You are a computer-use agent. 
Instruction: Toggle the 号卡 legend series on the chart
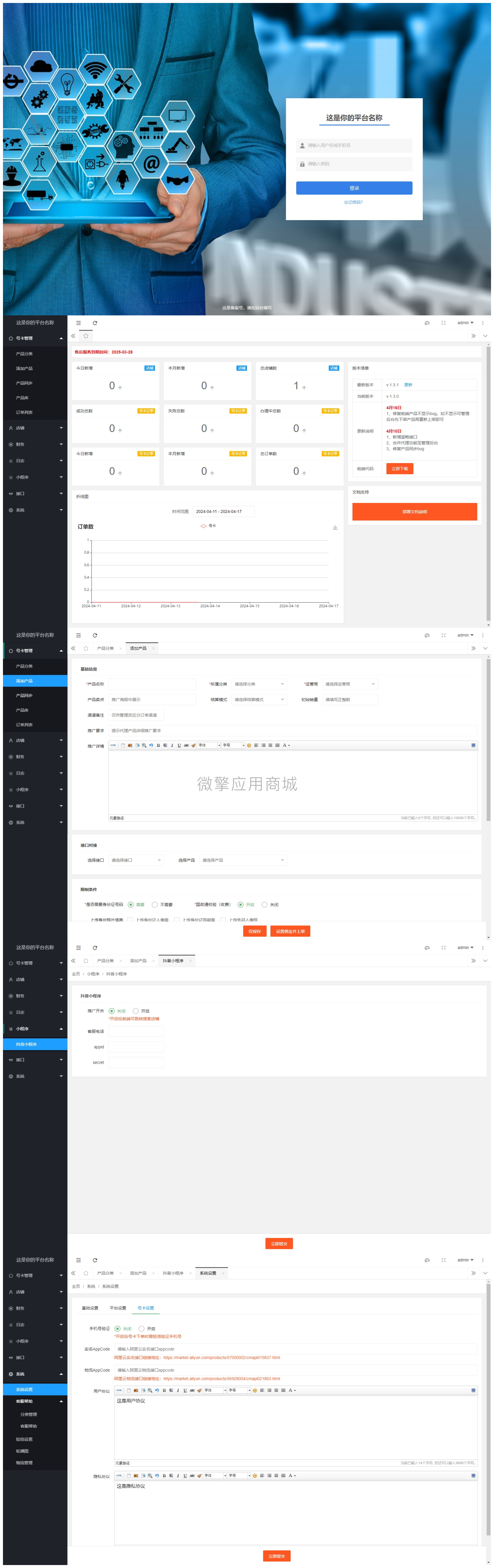pos(208,526)
